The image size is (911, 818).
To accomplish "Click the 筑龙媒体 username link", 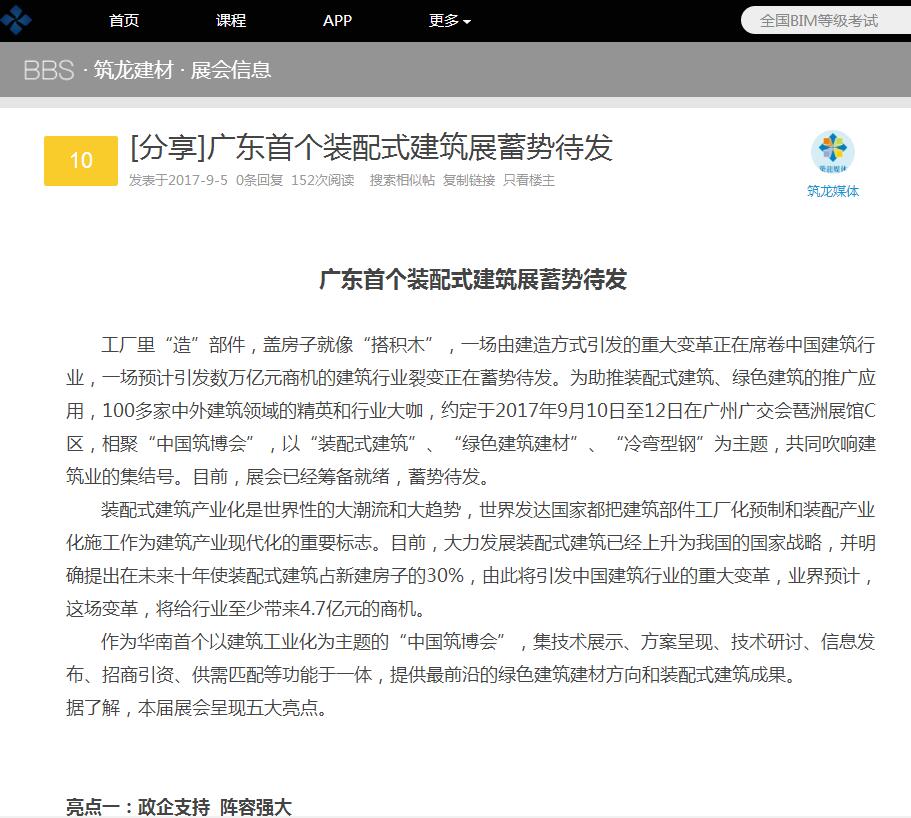I will click(832, 191).
